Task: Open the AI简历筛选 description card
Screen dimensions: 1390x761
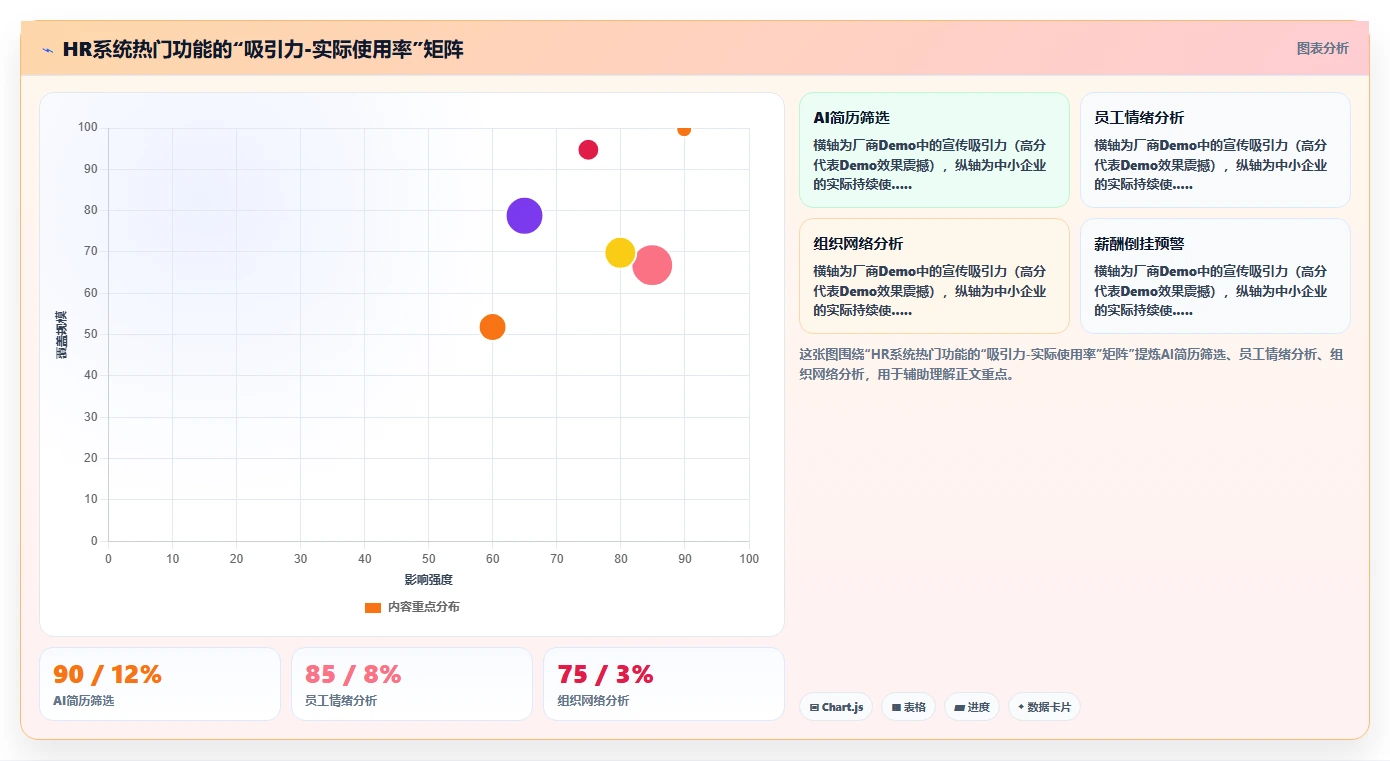Action: click(934, 150)
